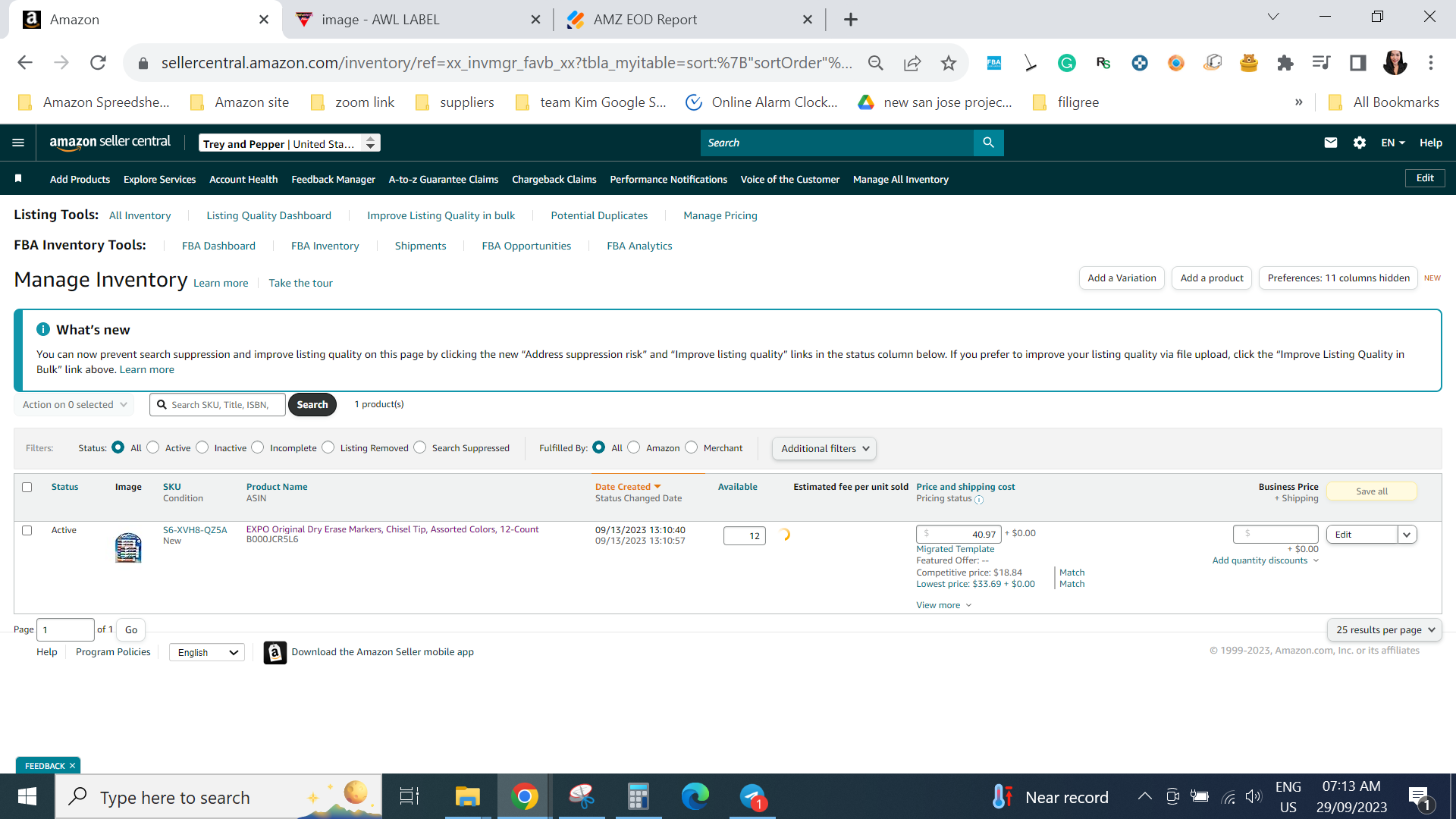The height and width of the screenshot is (819, 1456).
Task: Open the Grammarly extension icon
Action: [1066, 63]
